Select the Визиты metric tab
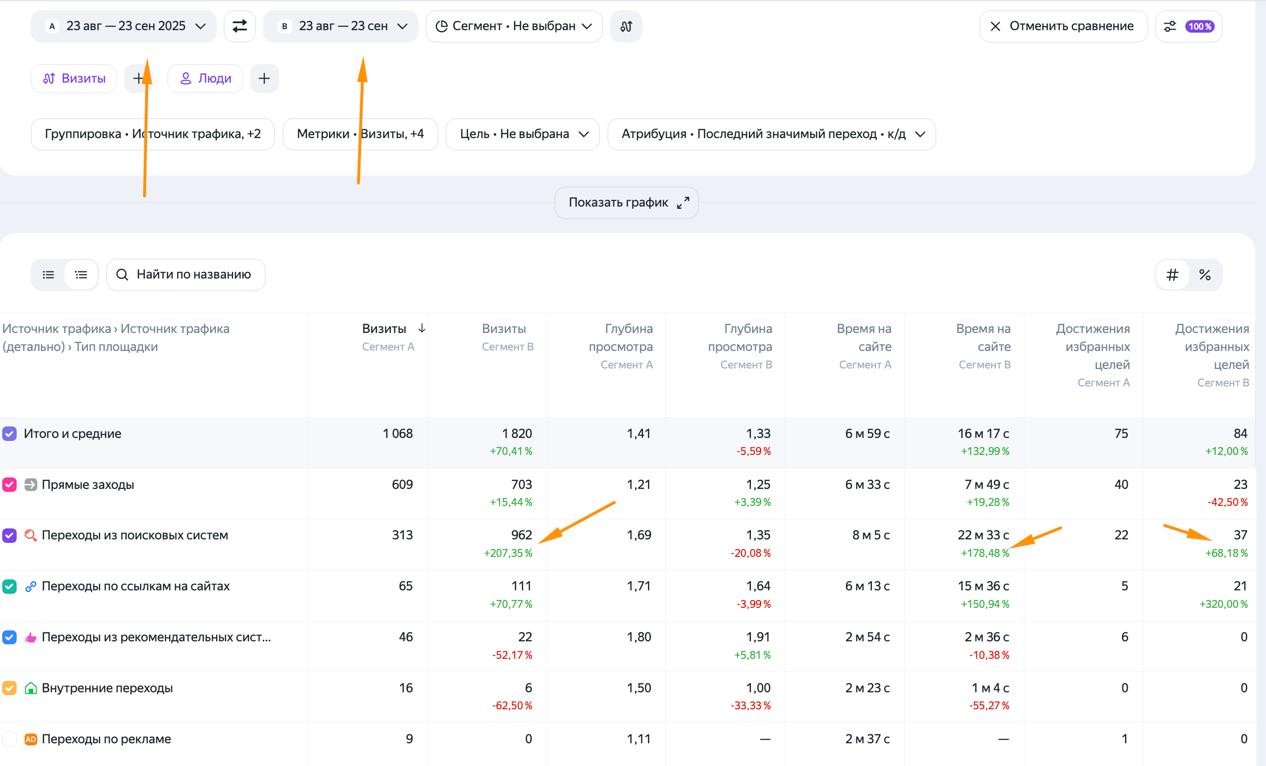Screen dimensions: 1266x766 74,78
